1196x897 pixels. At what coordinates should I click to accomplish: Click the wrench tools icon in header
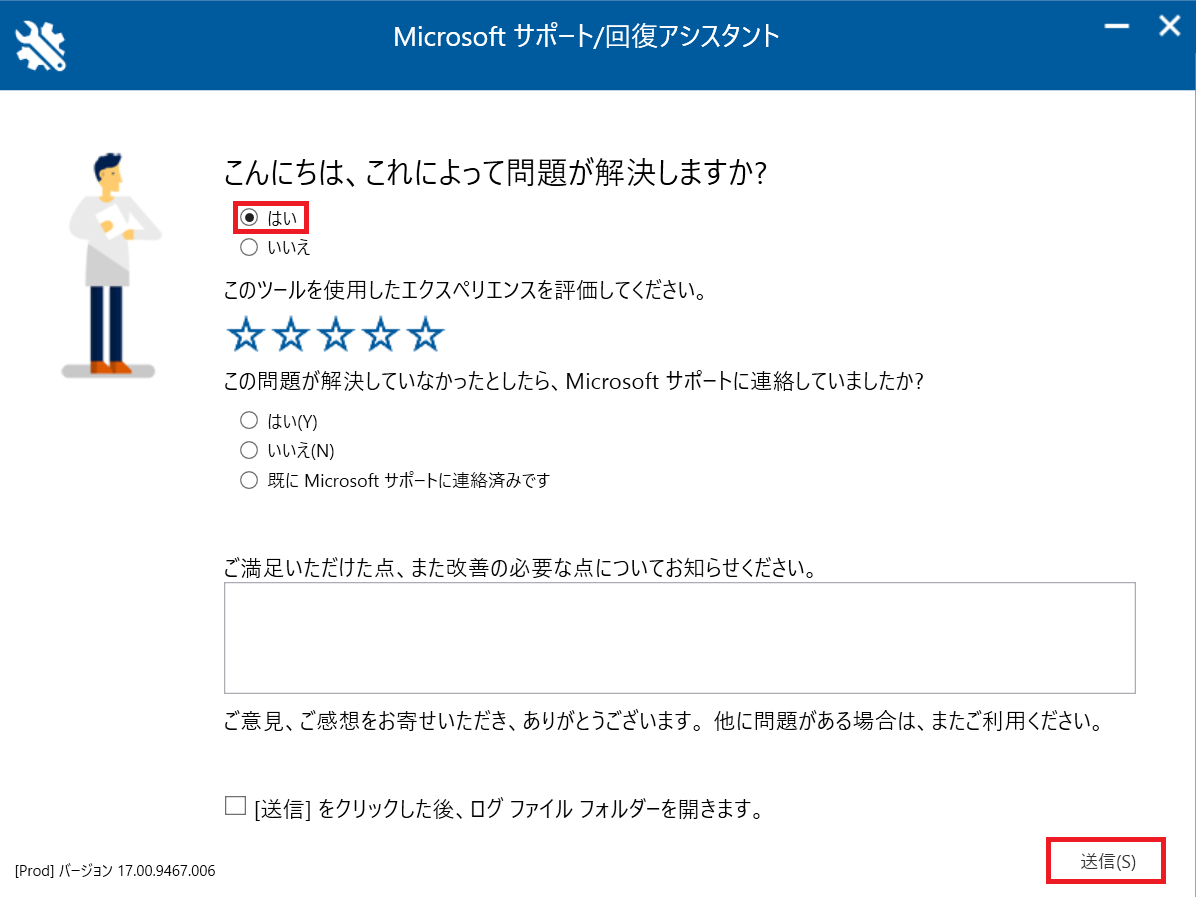pyautogui.click(x=41, y=46)
